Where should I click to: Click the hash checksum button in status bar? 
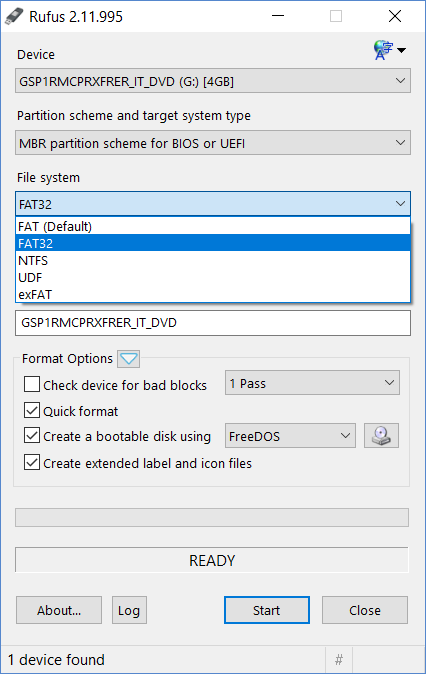(339, 659)
